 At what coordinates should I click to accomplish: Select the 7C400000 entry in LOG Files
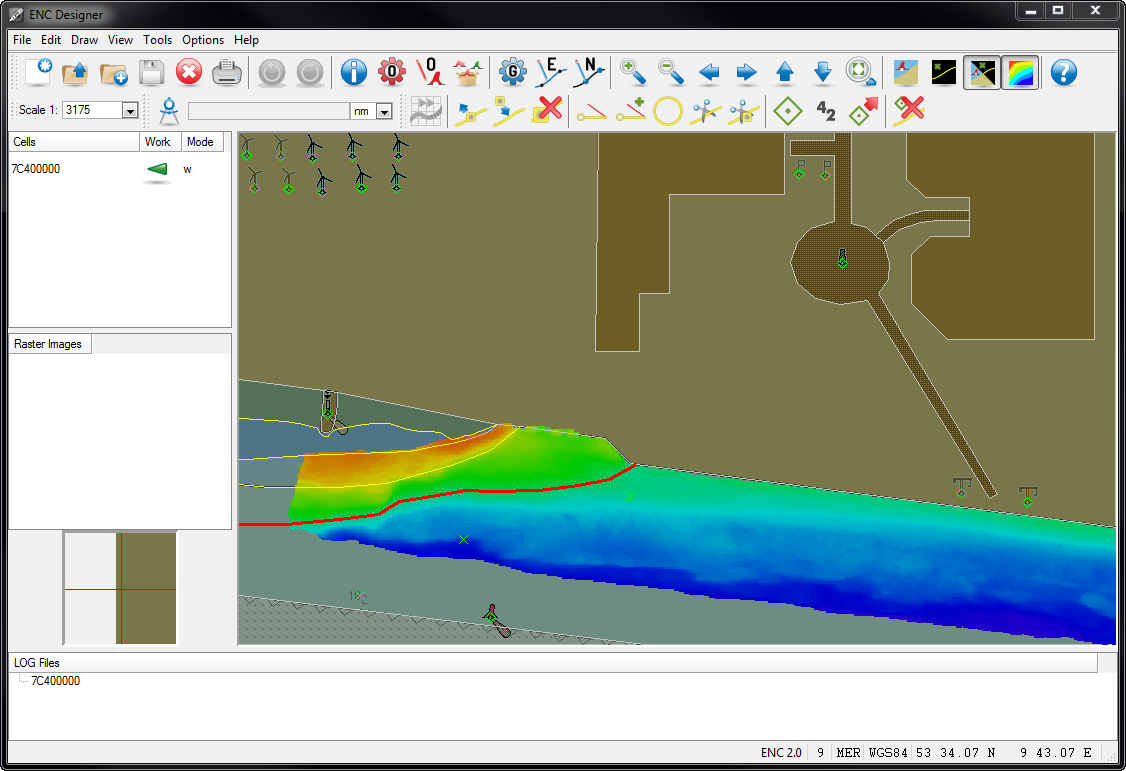pos(55,681)
